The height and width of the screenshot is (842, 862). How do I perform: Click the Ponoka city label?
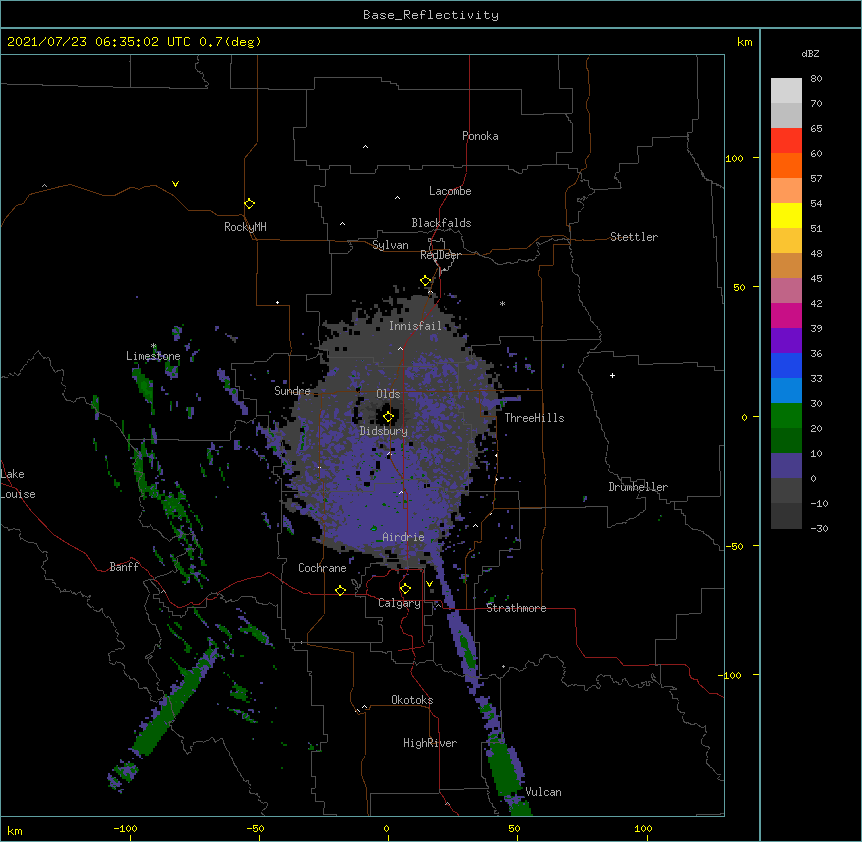480,136
